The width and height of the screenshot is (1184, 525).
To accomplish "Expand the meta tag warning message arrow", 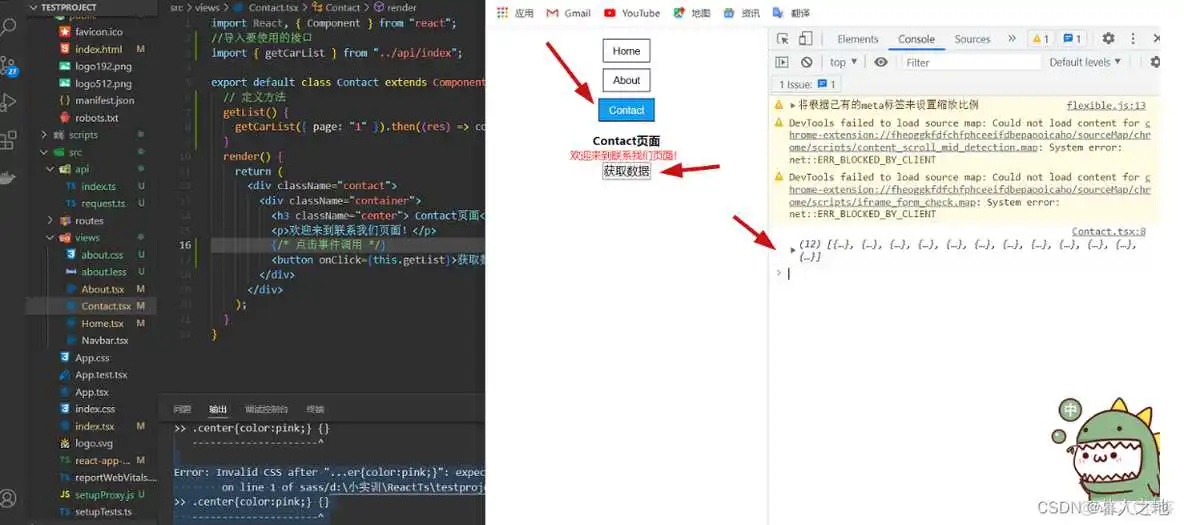I will [x=792, y=105].
